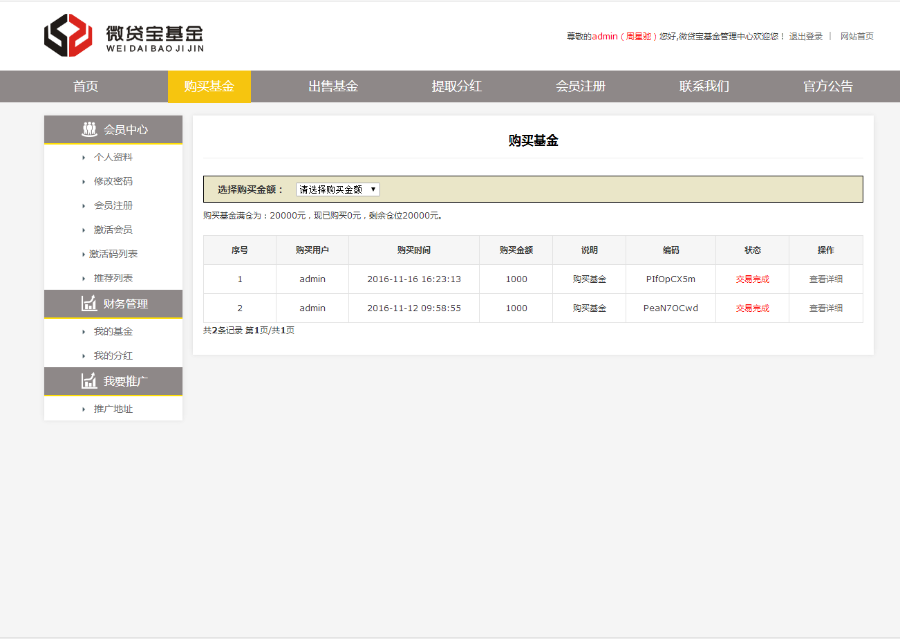Click the 退出登录 logout link
The width and height of the screenshot is (900, 639).
(x=806, y=35)
